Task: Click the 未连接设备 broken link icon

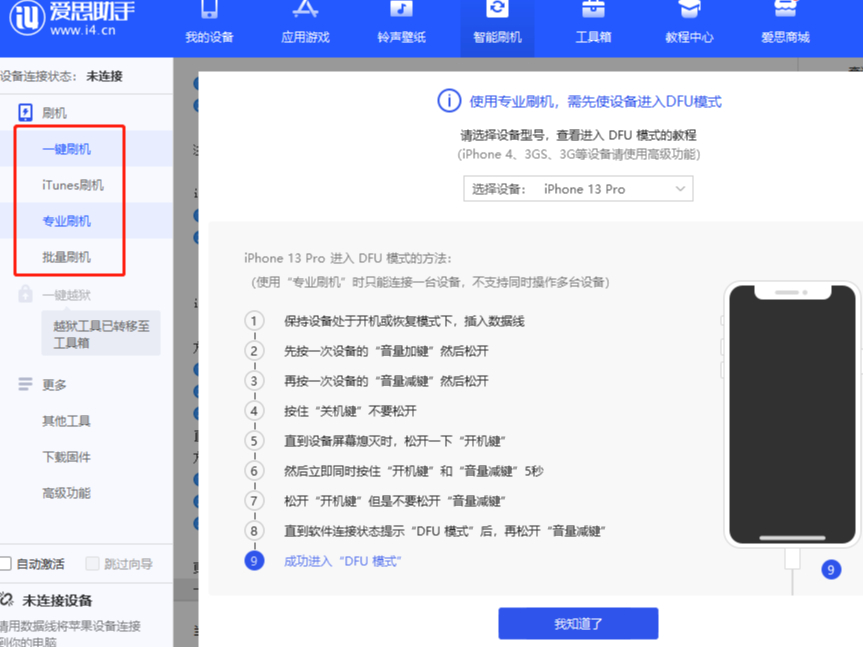Action: tap(7, 599)
